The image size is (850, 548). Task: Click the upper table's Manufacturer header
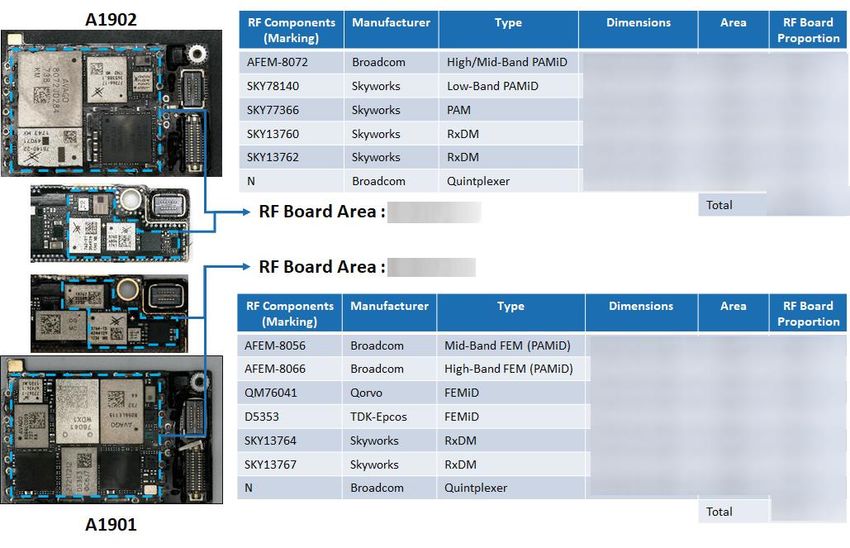[391, 30]
